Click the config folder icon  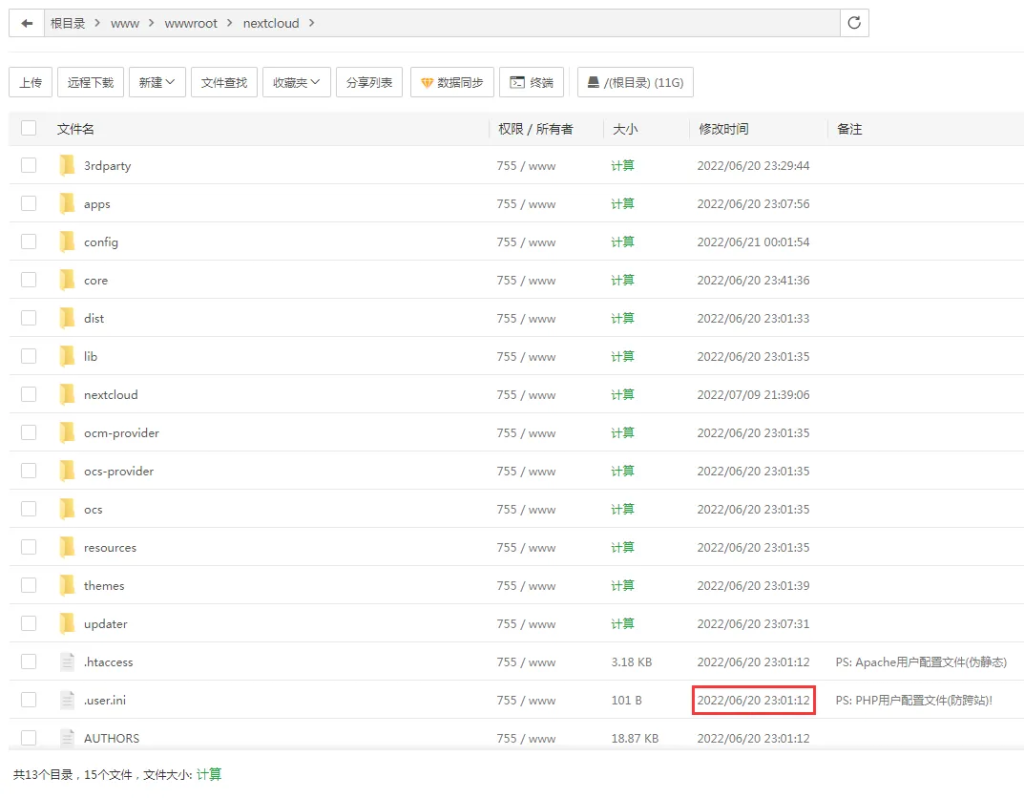67,242
